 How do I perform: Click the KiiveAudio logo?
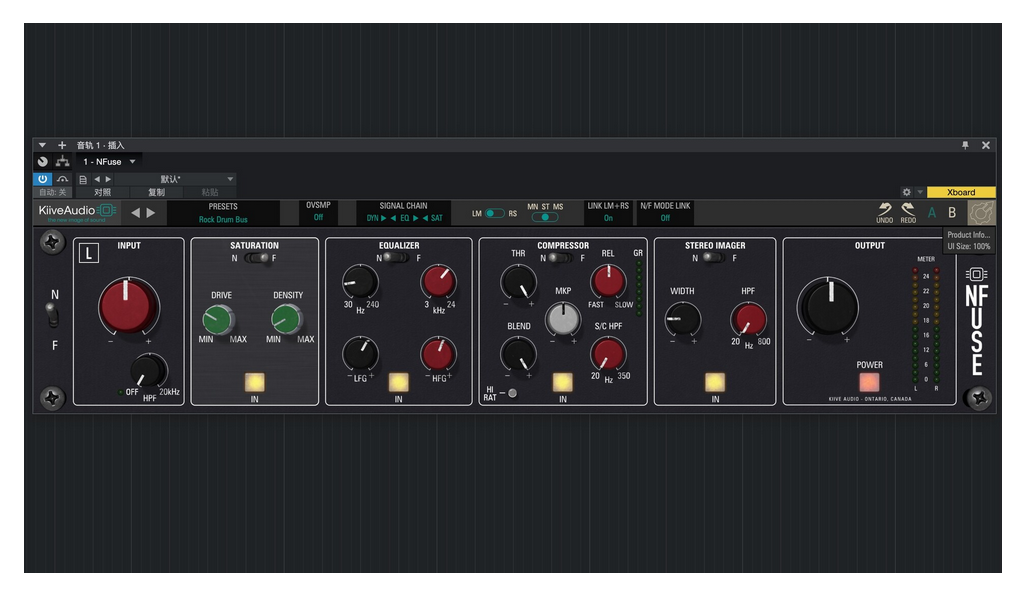point(77,212)
